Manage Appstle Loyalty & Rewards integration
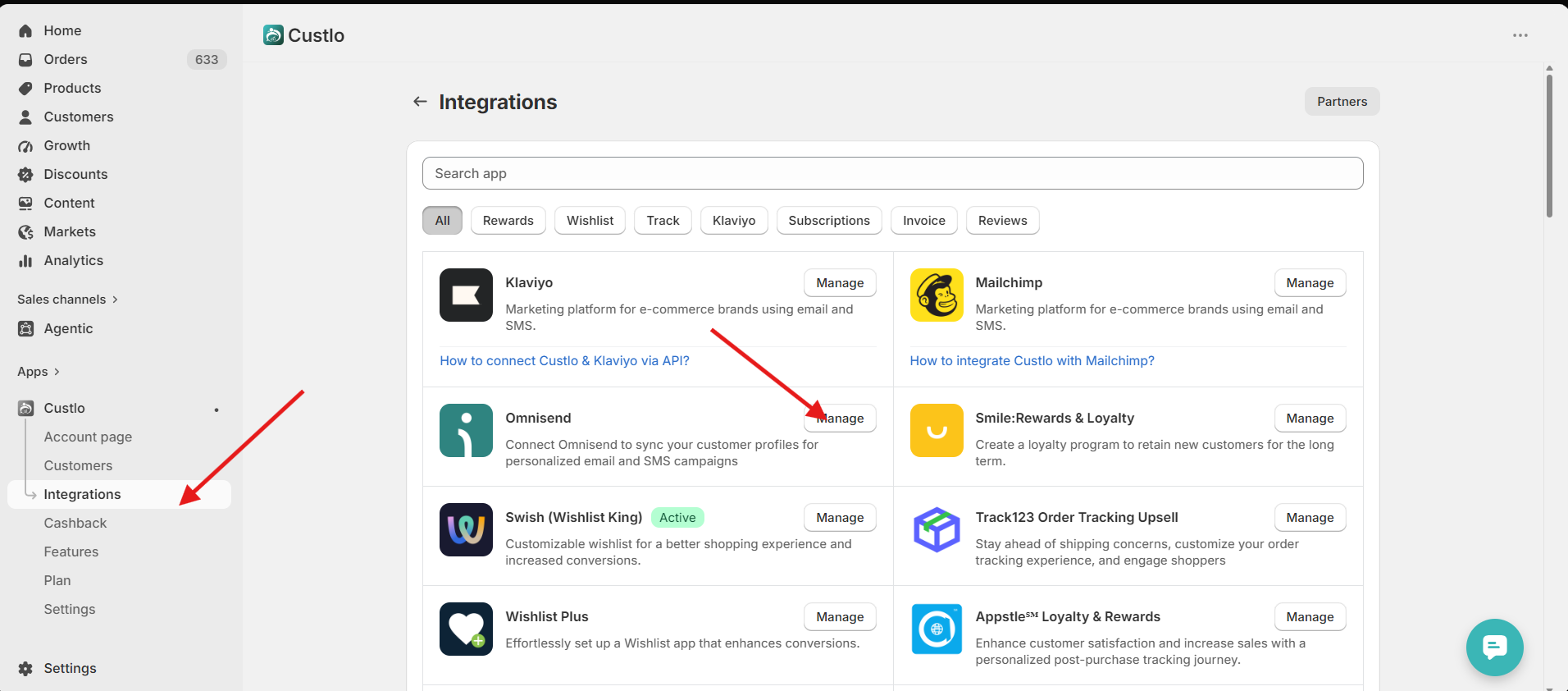 1310,616
